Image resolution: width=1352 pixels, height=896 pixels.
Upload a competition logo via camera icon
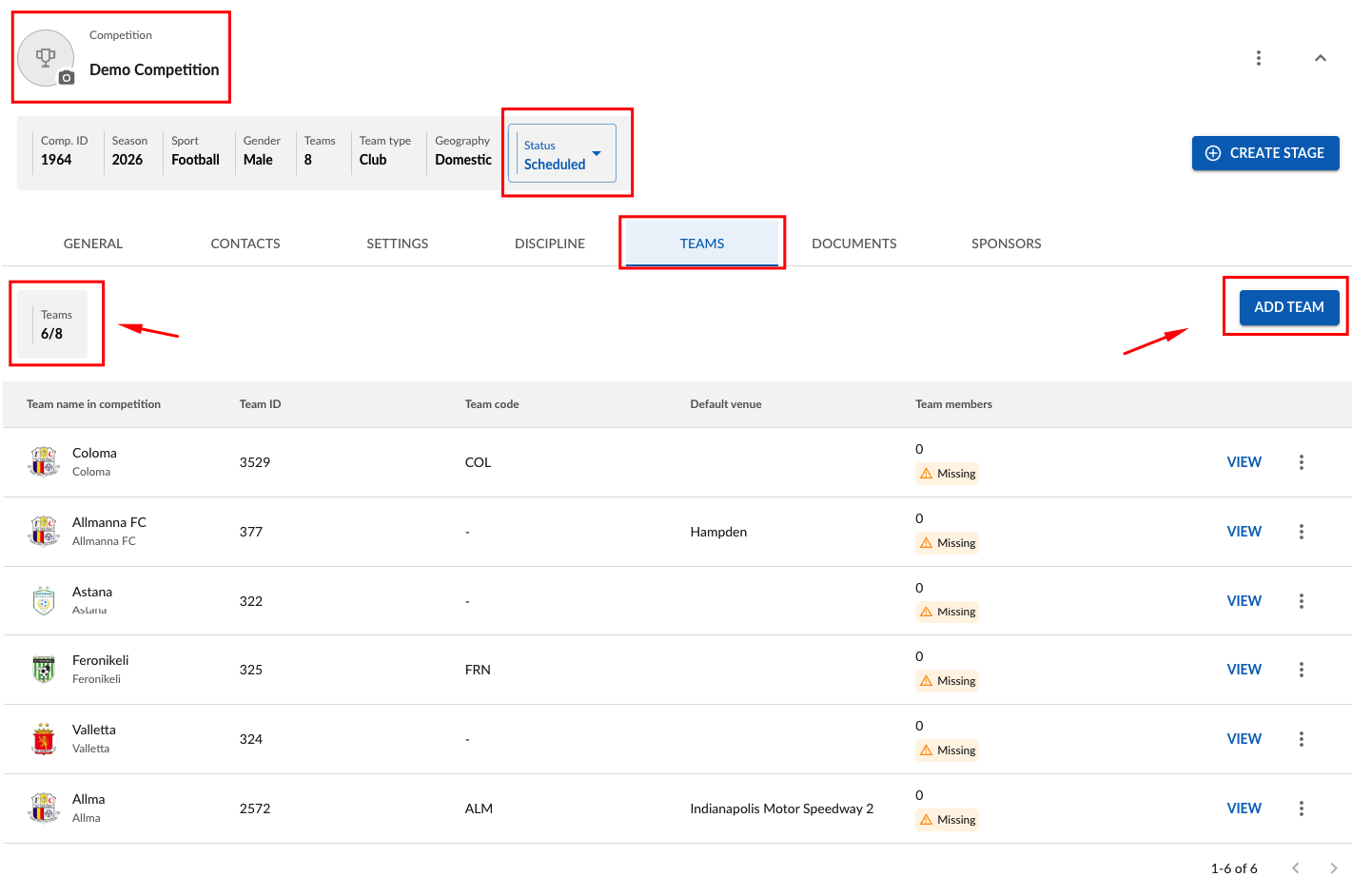click(67, 78)
